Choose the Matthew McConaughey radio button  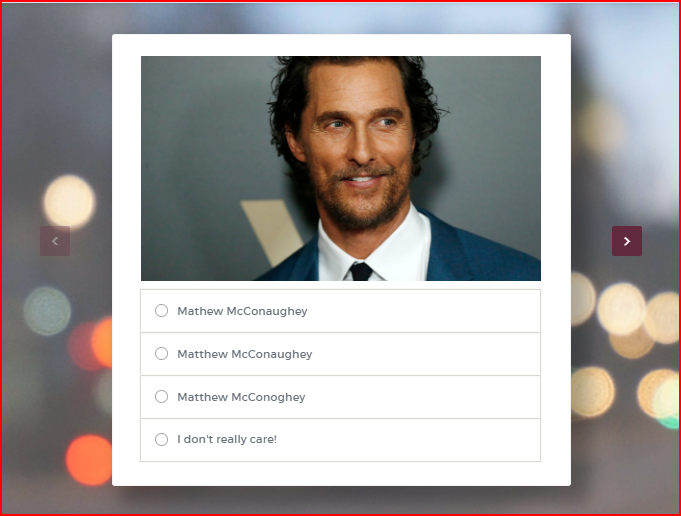[161, 354]
